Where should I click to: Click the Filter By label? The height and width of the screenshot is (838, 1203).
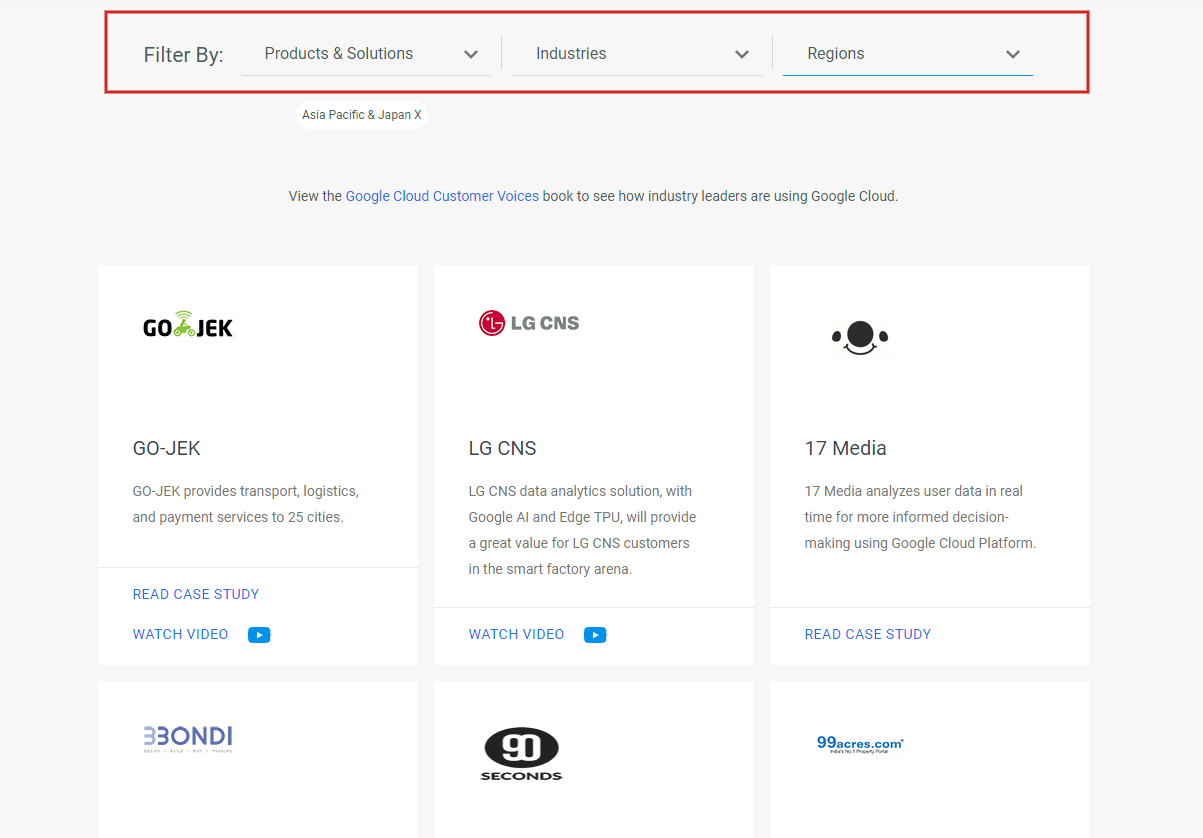point(184,55)
